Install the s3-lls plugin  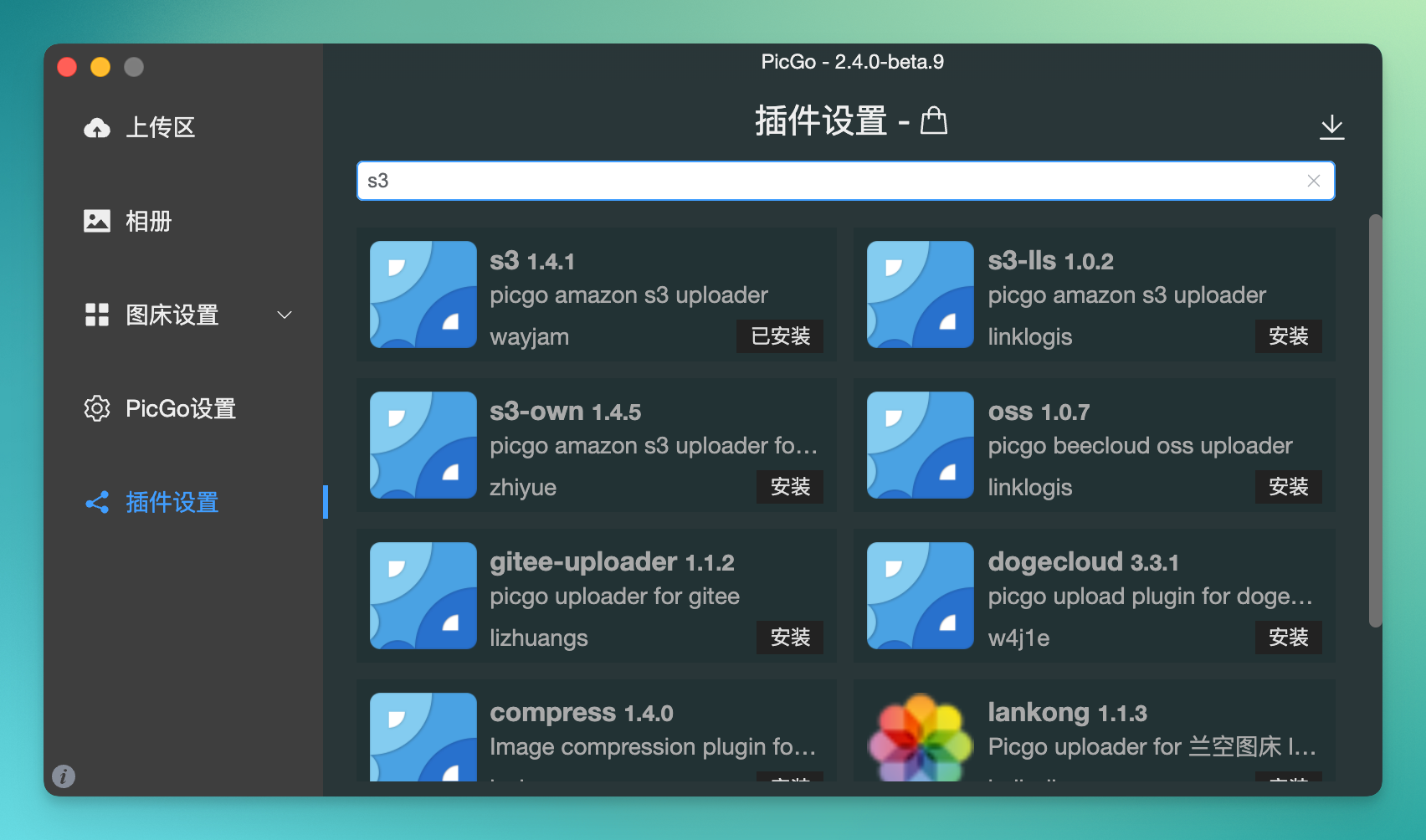pos(1289,336)
